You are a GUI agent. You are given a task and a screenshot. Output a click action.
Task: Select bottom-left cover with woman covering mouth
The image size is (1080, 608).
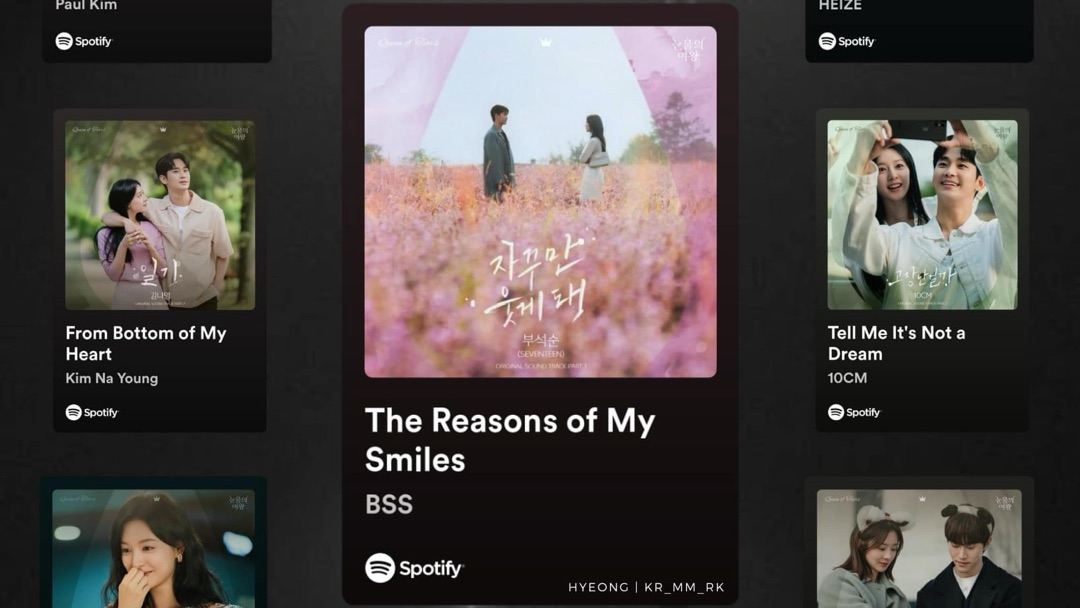pos(154,549)
